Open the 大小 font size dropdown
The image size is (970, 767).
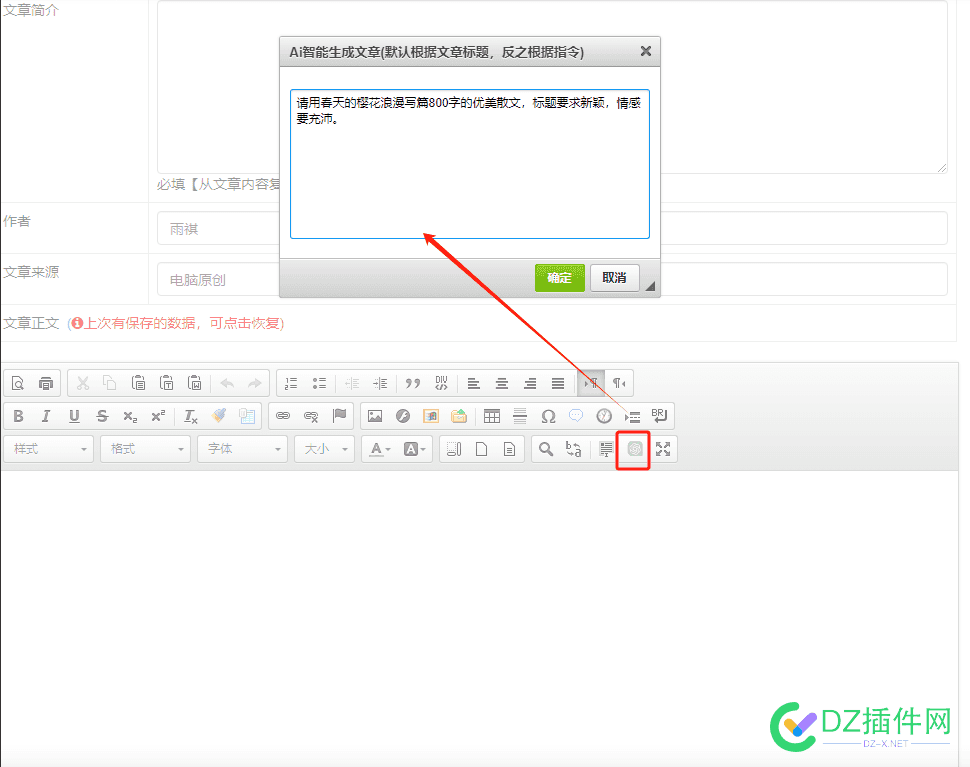coord(325,449)
